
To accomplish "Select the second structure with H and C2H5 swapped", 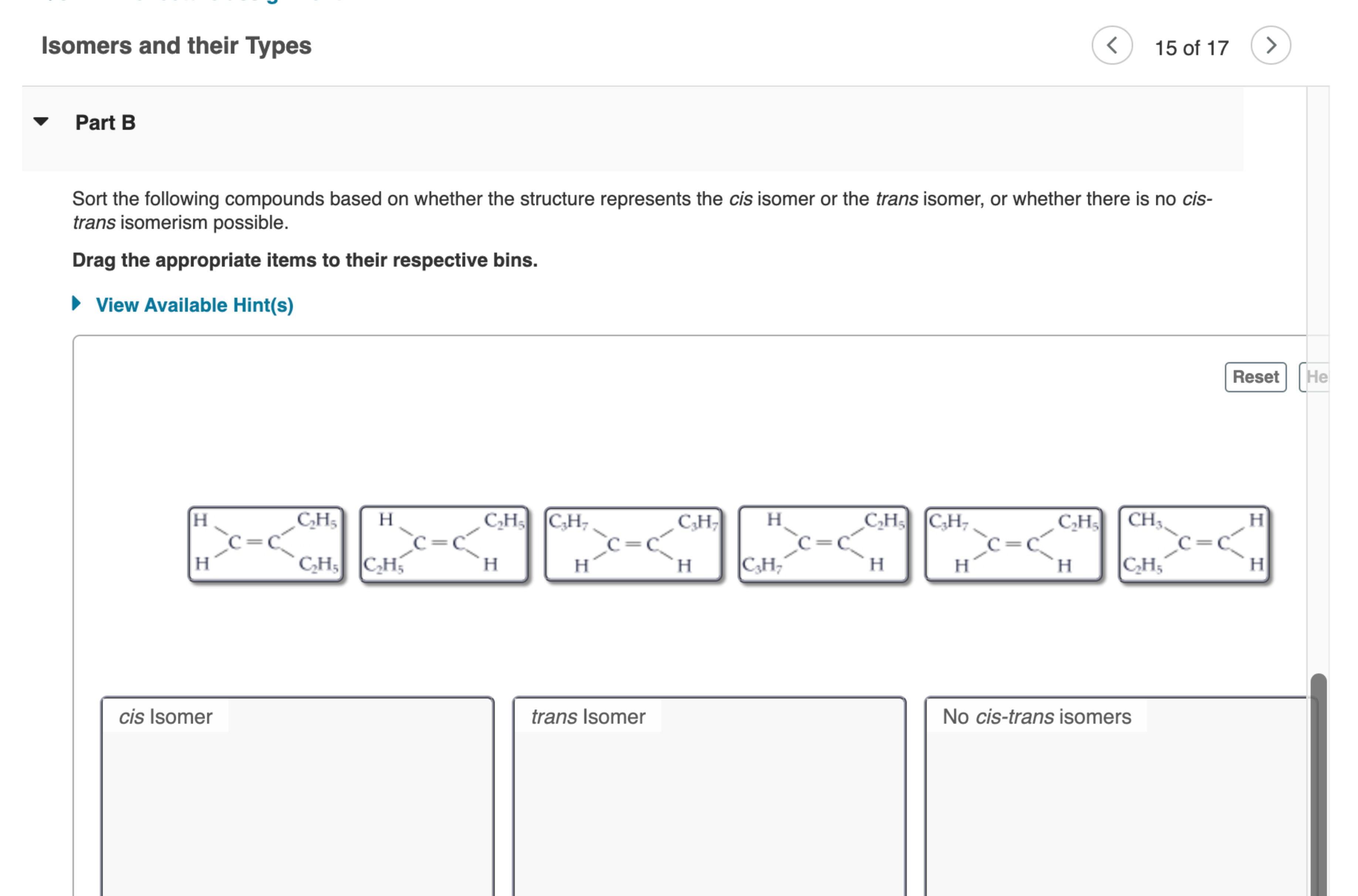I will coord(445,543).
